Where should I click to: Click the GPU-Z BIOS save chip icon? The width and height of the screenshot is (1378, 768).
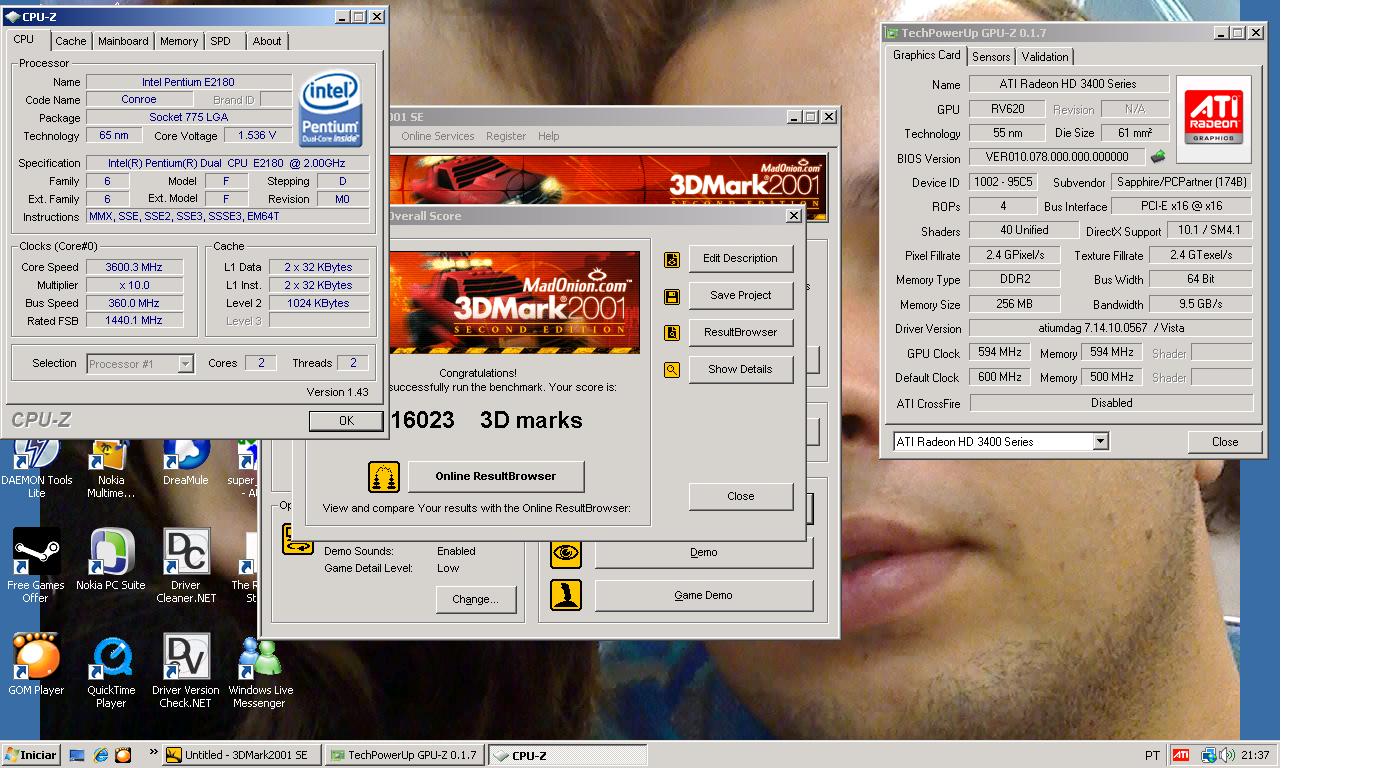click(1158, 157)
